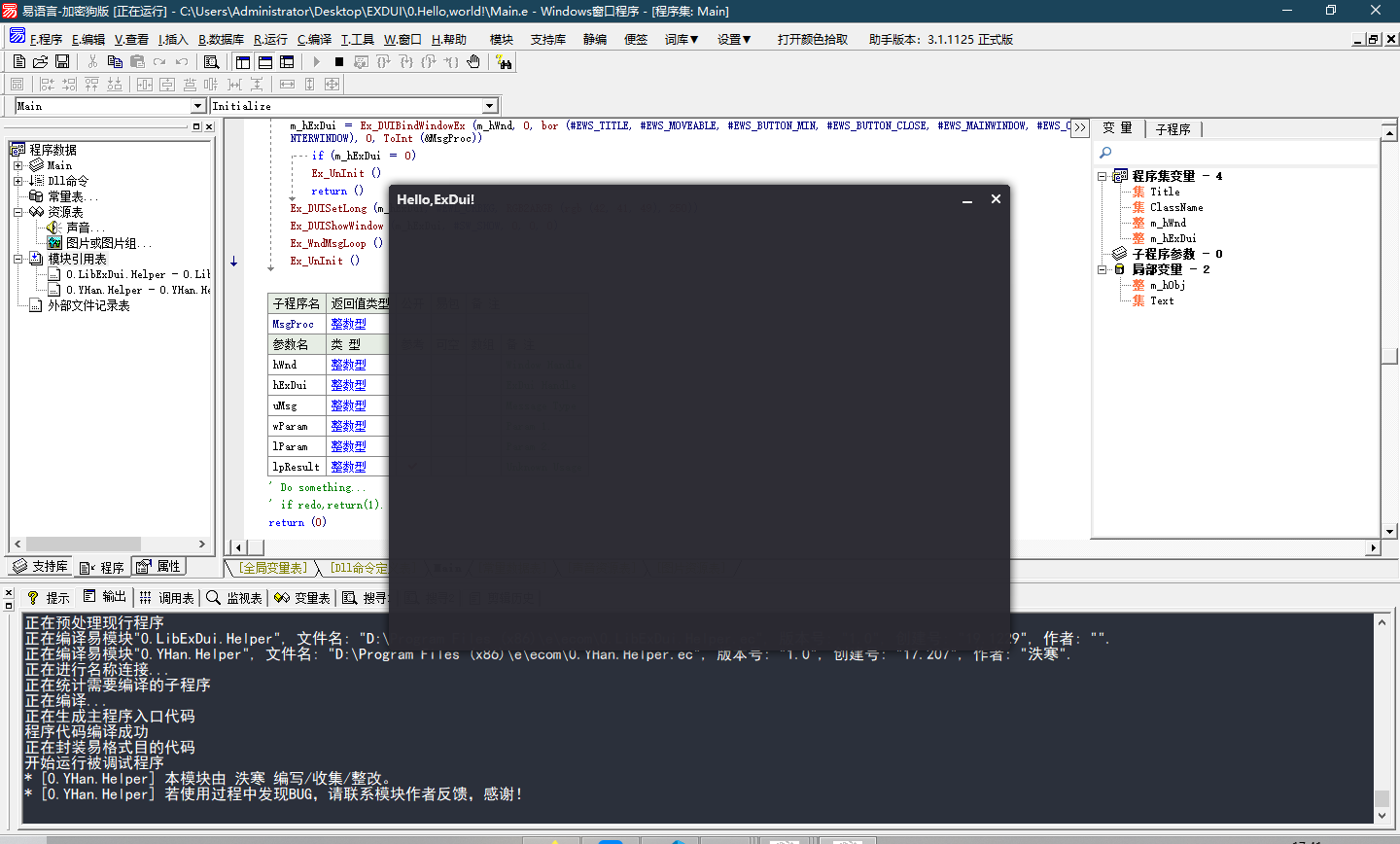Screen dimensions: 1400x844
Task: Click 整数型 link in the MsgProc row
Action: [x=348, y=324]
